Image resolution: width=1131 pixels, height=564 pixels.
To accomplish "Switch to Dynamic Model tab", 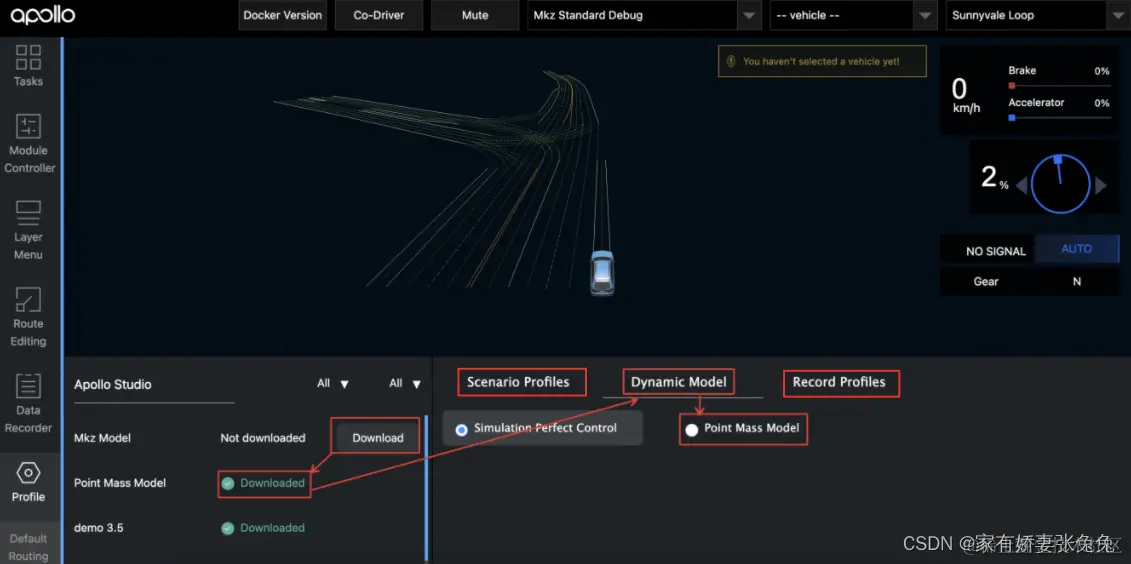I will [679, 382].
